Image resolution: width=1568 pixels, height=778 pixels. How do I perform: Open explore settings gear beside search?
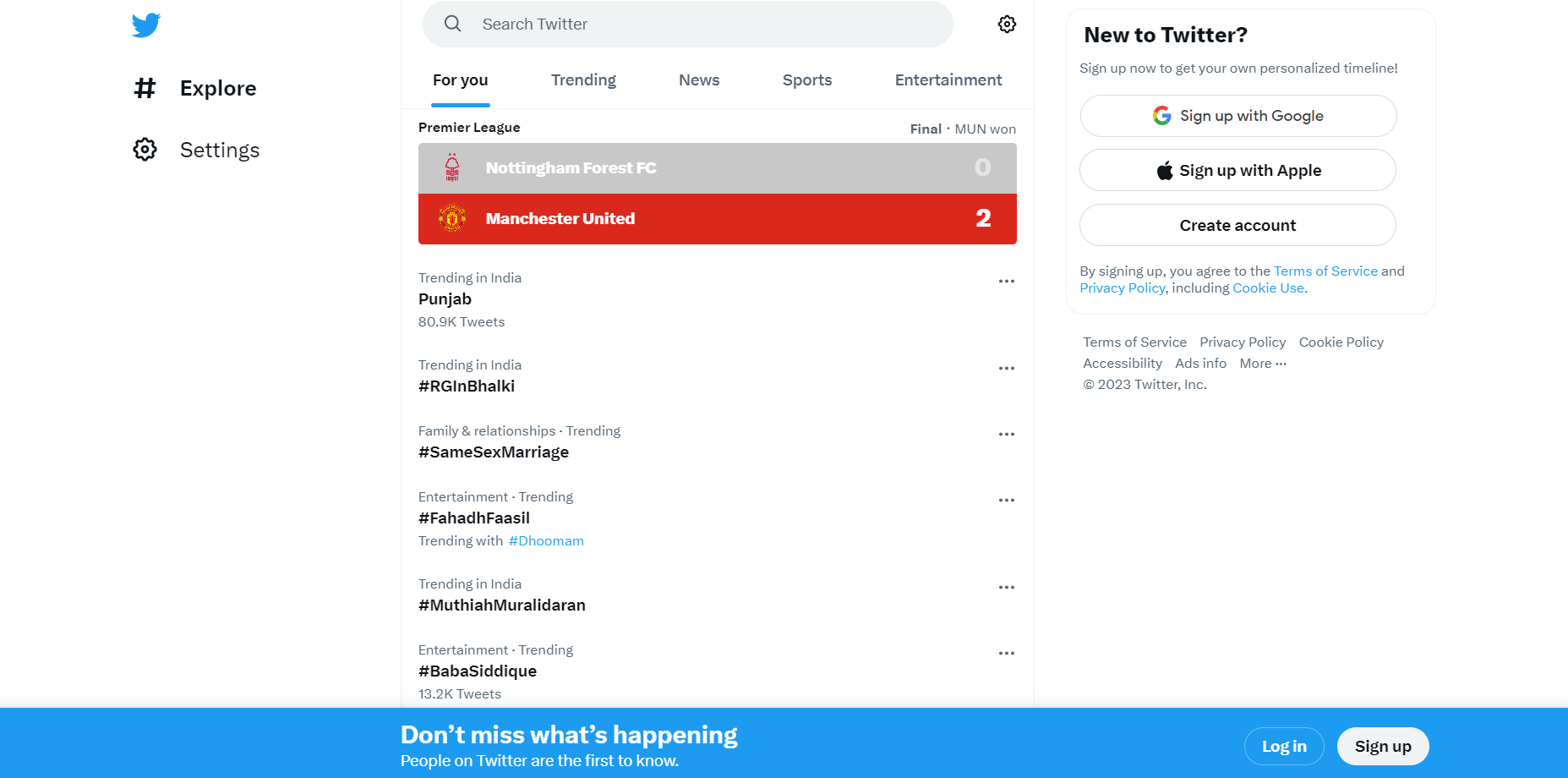1007,24
